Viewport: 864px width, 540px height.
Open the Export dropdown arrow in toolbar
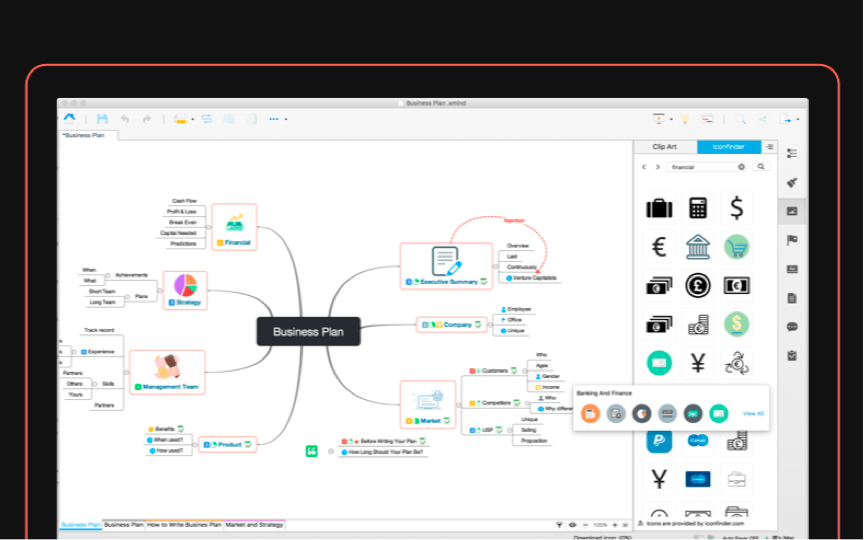point(797,119)
